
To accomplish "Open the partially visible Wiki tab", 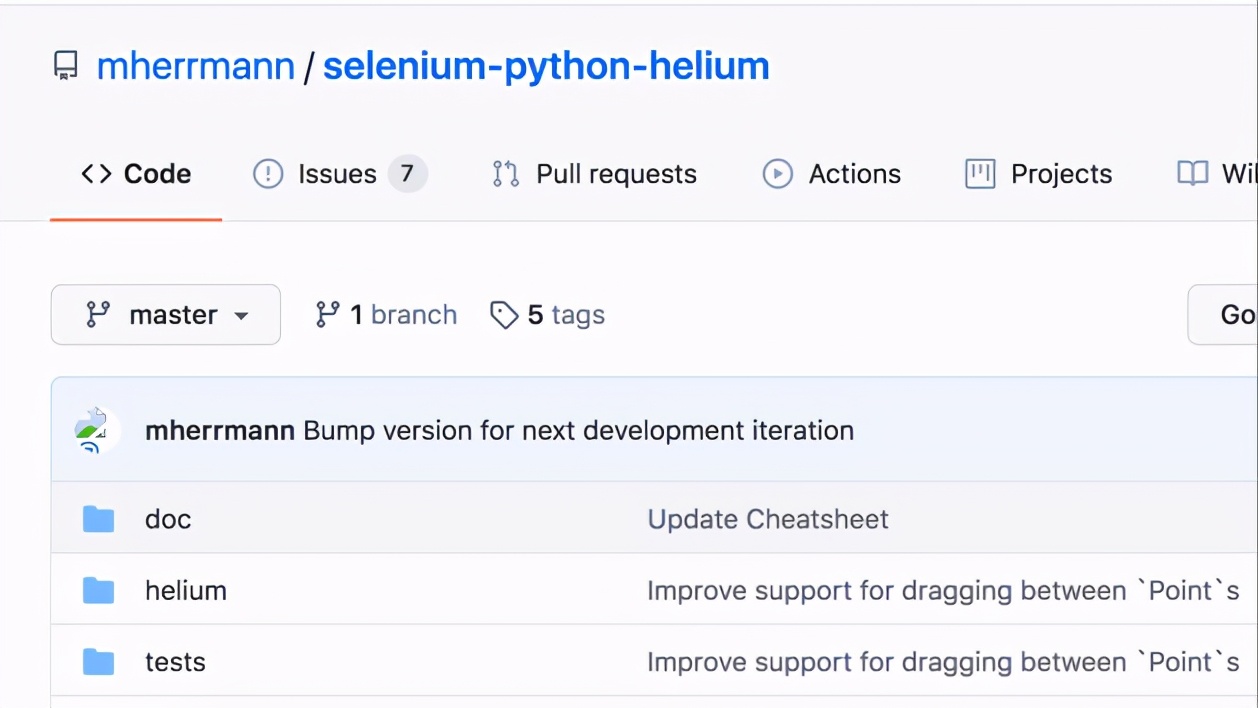I will tap(1217, 174).
